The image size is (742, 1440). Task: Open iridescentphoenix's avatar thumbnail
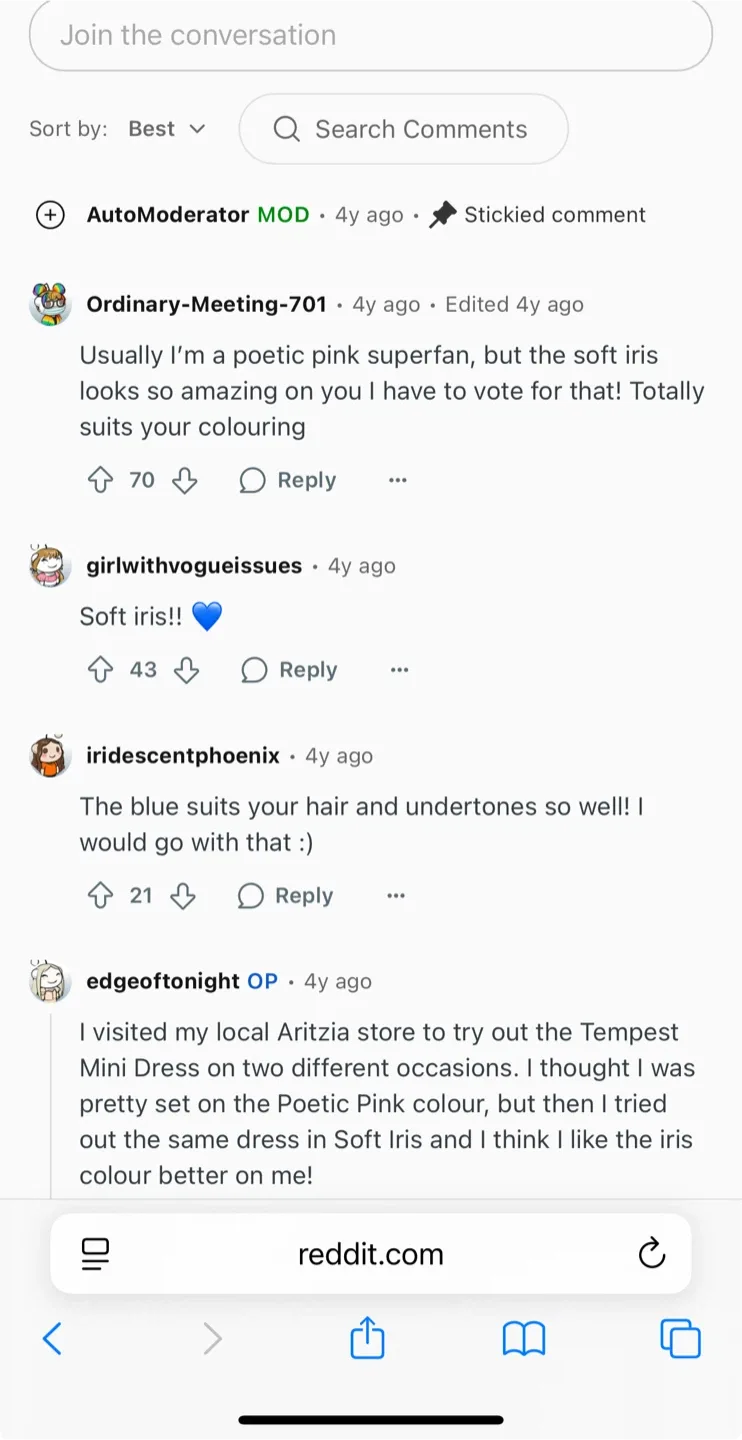pos(50,756)
